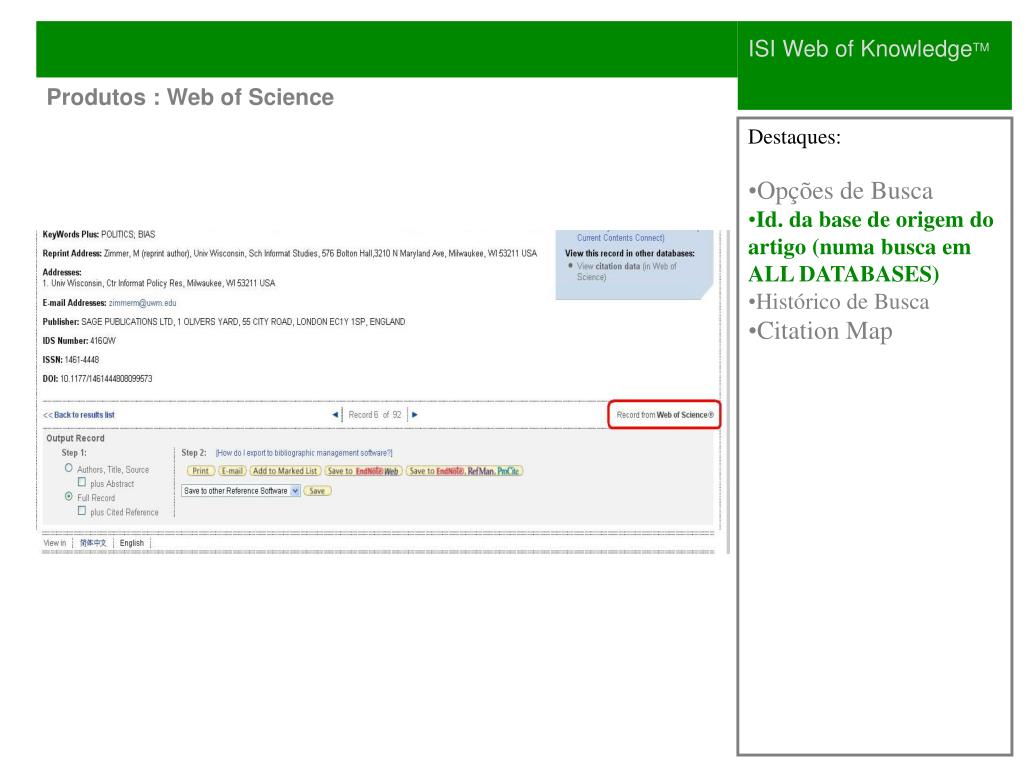Check the plus Abstract checkbox
This screenshot has width=1024, height=768.
click(x=82, y=483)
